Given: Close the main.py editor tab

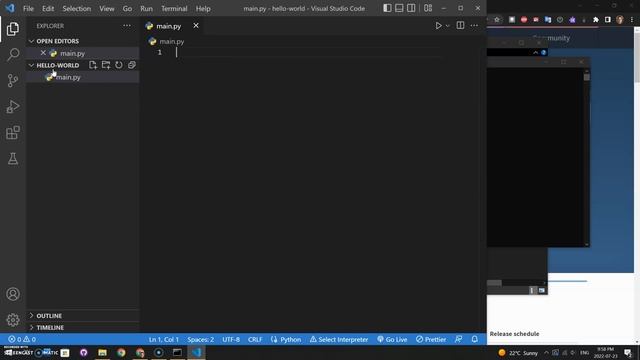Looking at the screenshot, I should tap(196, 25).
